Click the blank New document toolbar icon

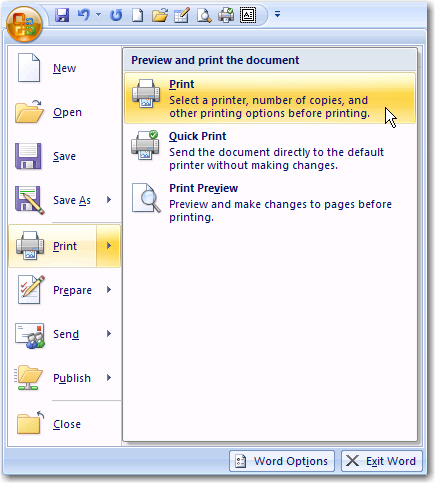point(137,15)
